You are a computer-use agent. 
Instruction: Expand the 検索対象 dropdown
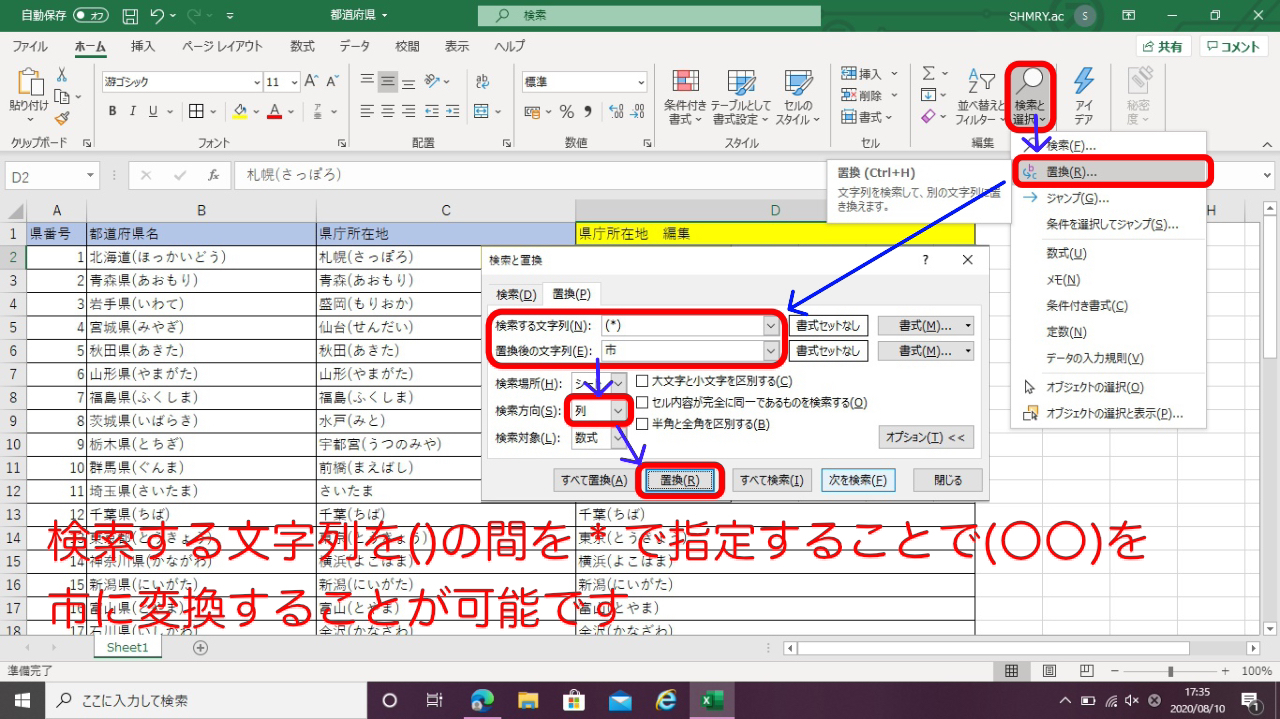click(x=617, y=437)
